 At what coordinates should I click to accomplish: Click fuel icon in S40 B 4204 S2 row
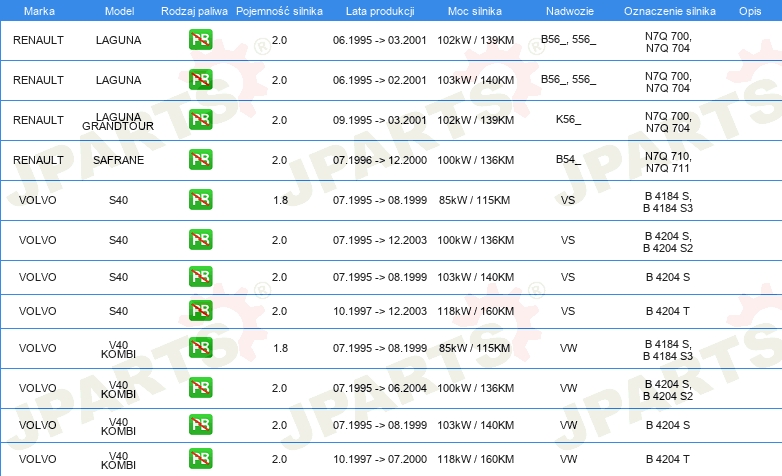click(200, 239)
